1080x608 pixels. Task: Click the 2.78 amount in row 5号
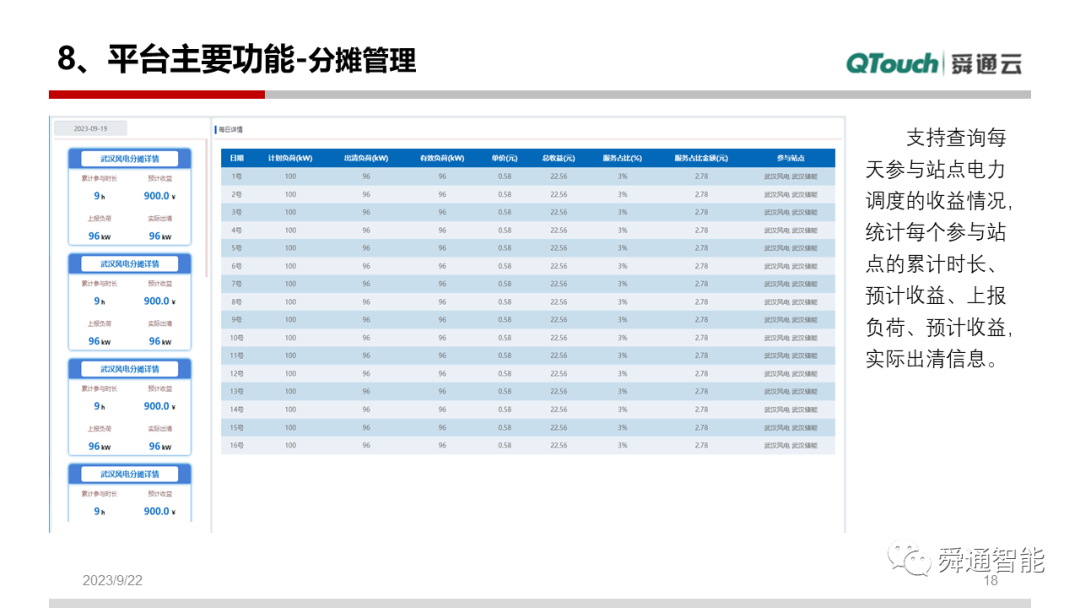tap(700, 248)
